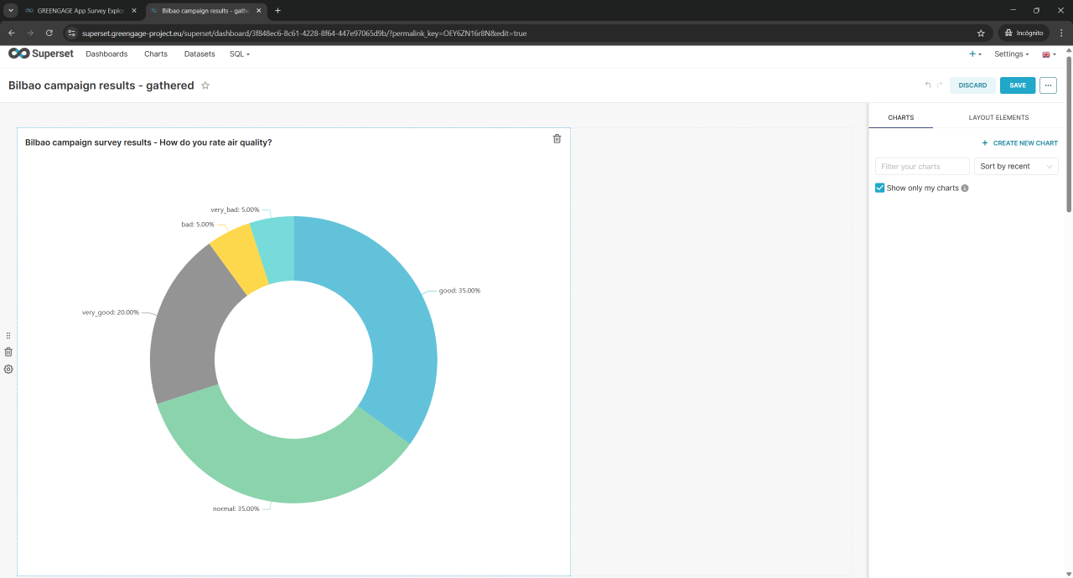Click Create New Chart link

1020,143
